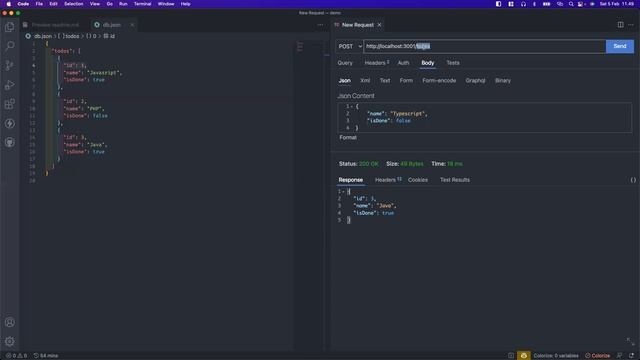Image resolution: width=640 pixels, height=360 pixels.
Task: Open the Run and Debug view
Action: coord(9,85)
